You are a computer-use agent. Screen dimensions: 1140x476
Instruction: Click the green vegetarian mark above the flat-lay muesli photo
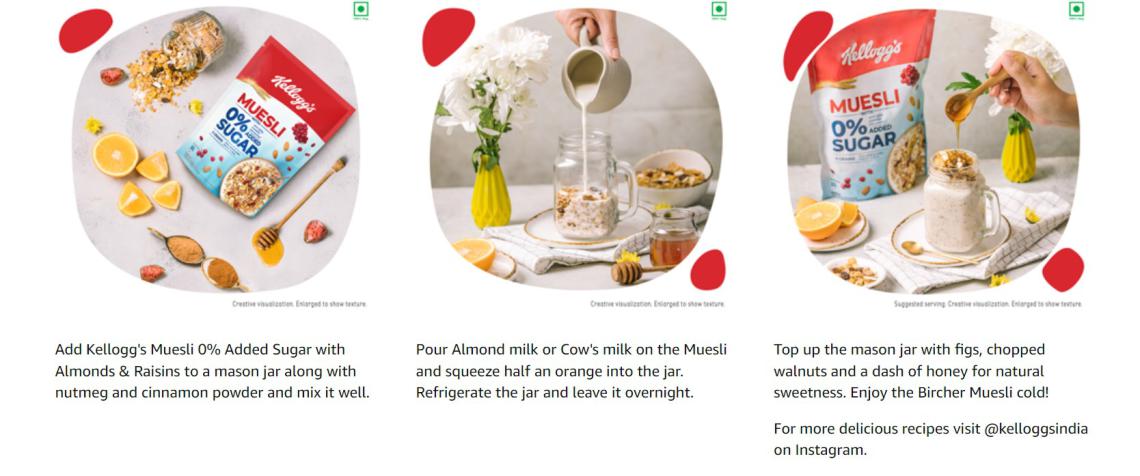pos(361,10)
